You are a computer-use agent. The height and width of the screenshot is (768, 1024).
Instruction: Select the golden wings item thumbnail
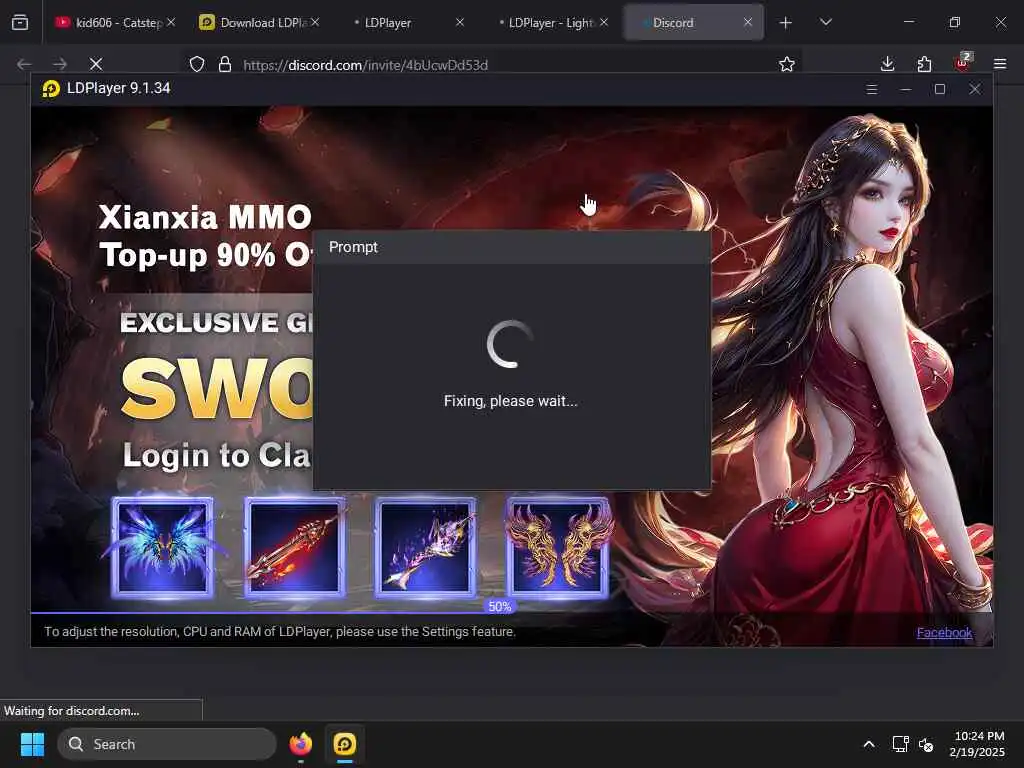(x=558, y=547)
